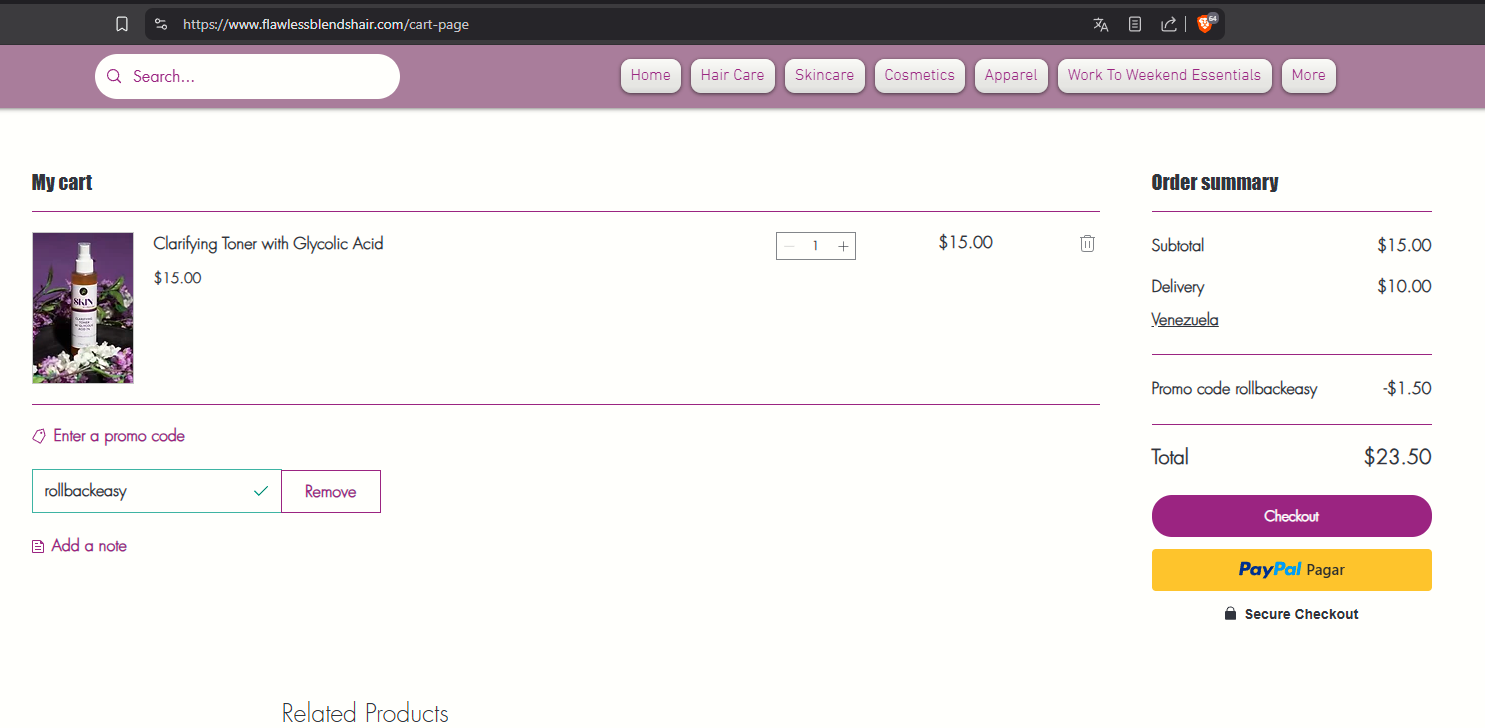
Task: Click the Search input field
Action: (x=247, y=76)
